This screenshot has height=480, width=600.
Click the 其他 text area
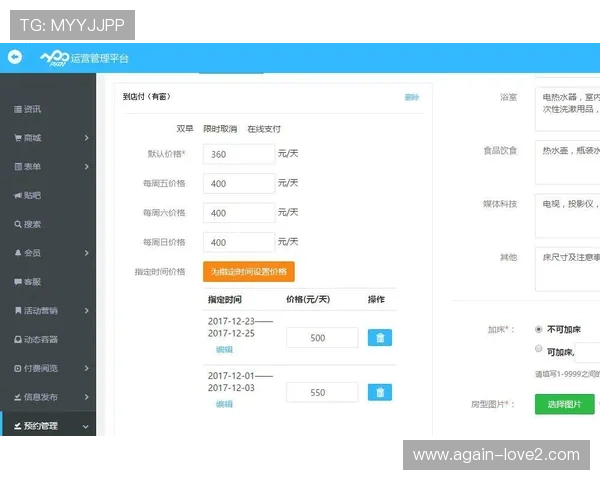[567, 269]
